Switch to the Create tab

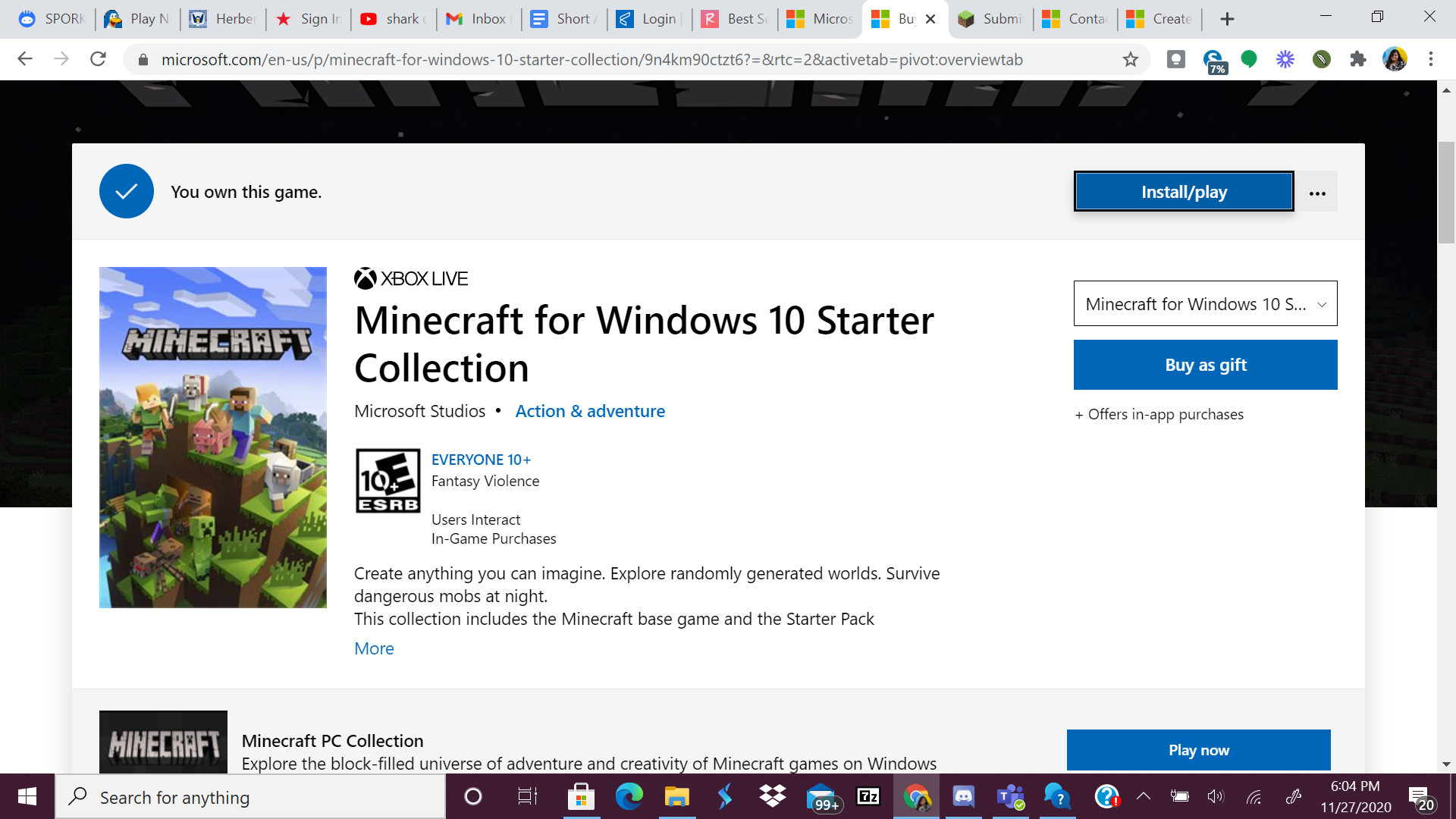[1160, 19]
